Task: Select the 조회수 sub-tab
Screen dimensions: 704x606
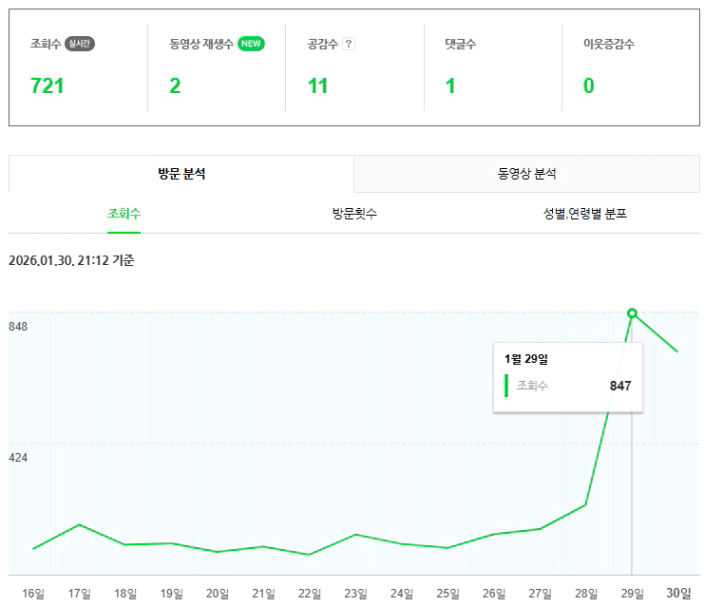Action: point(124,214)
